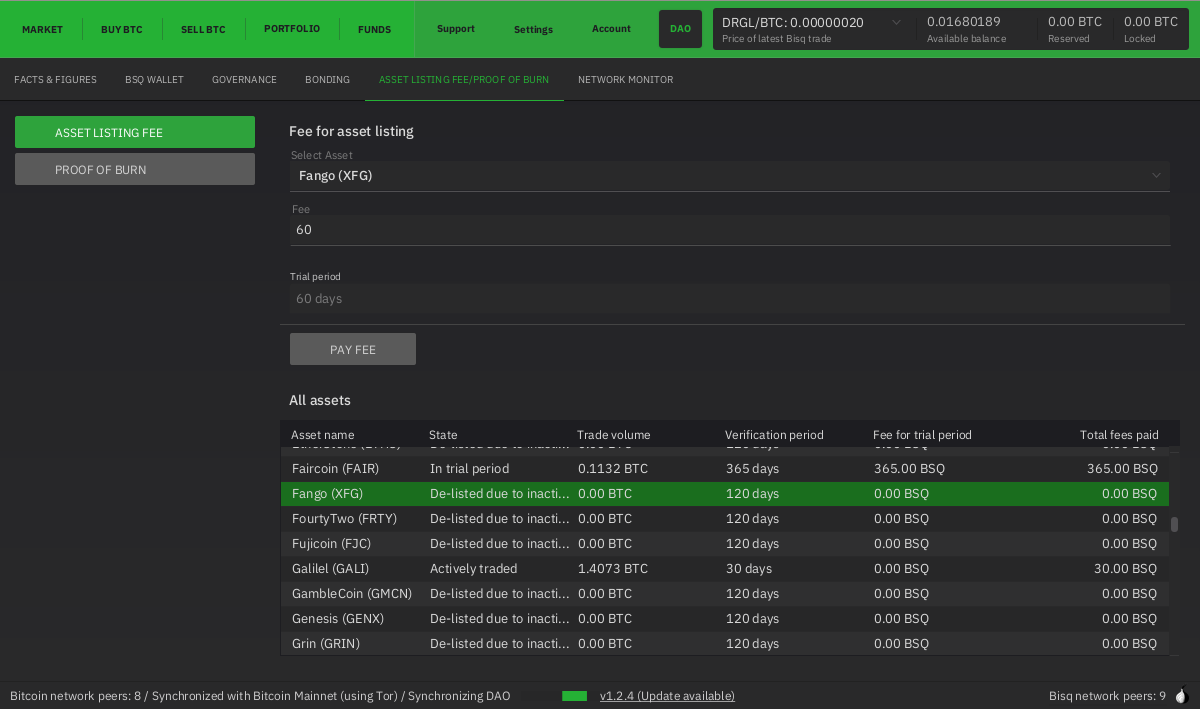Select the DAO button in the top bar
The height and width of the screenshot is (709, 1200).
click(x=680, y=29)
